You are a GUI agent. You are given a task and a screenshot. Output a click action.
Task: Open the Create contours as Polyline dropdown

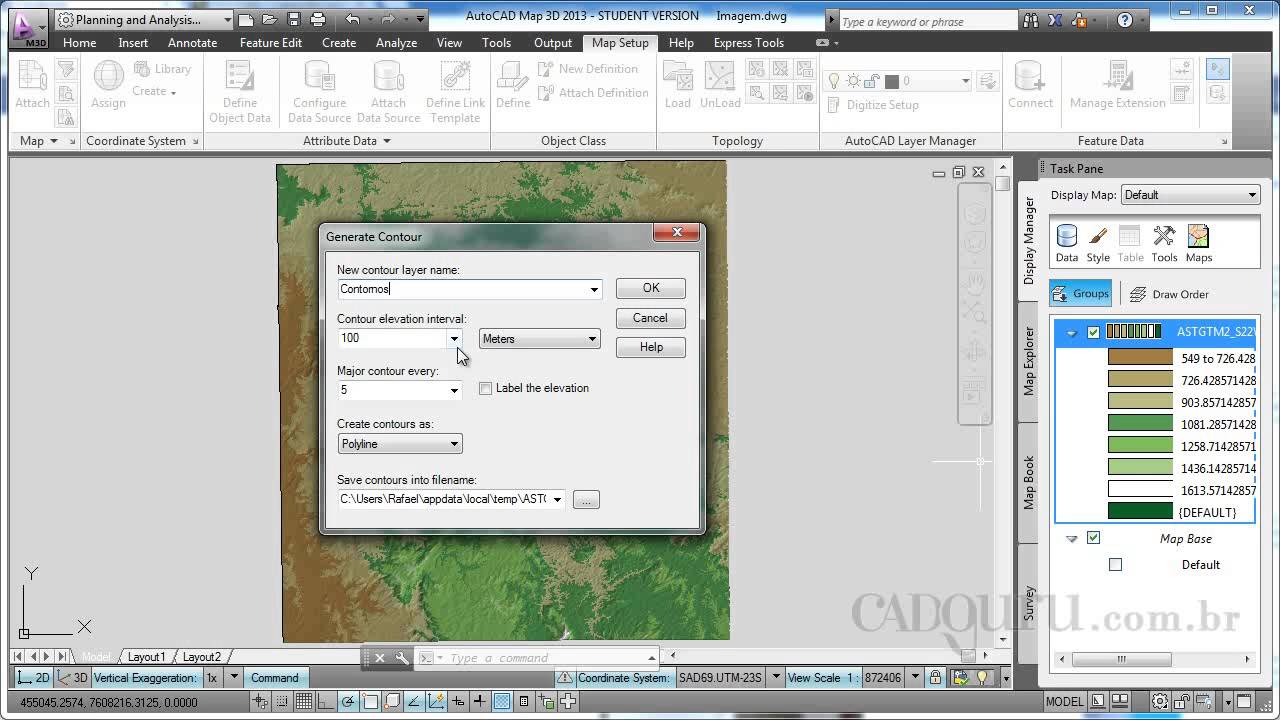pos(400,444)
